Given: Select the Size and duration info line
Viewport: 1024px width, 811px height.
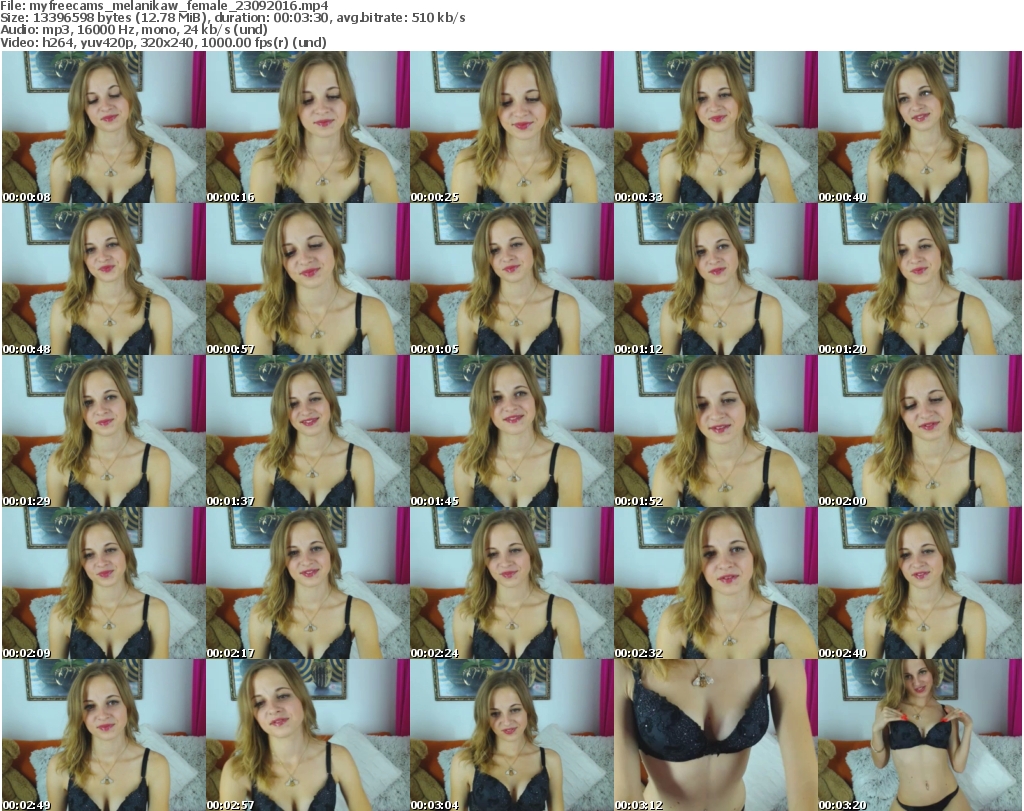Looking at the screenshot, I should coord(233,18).
